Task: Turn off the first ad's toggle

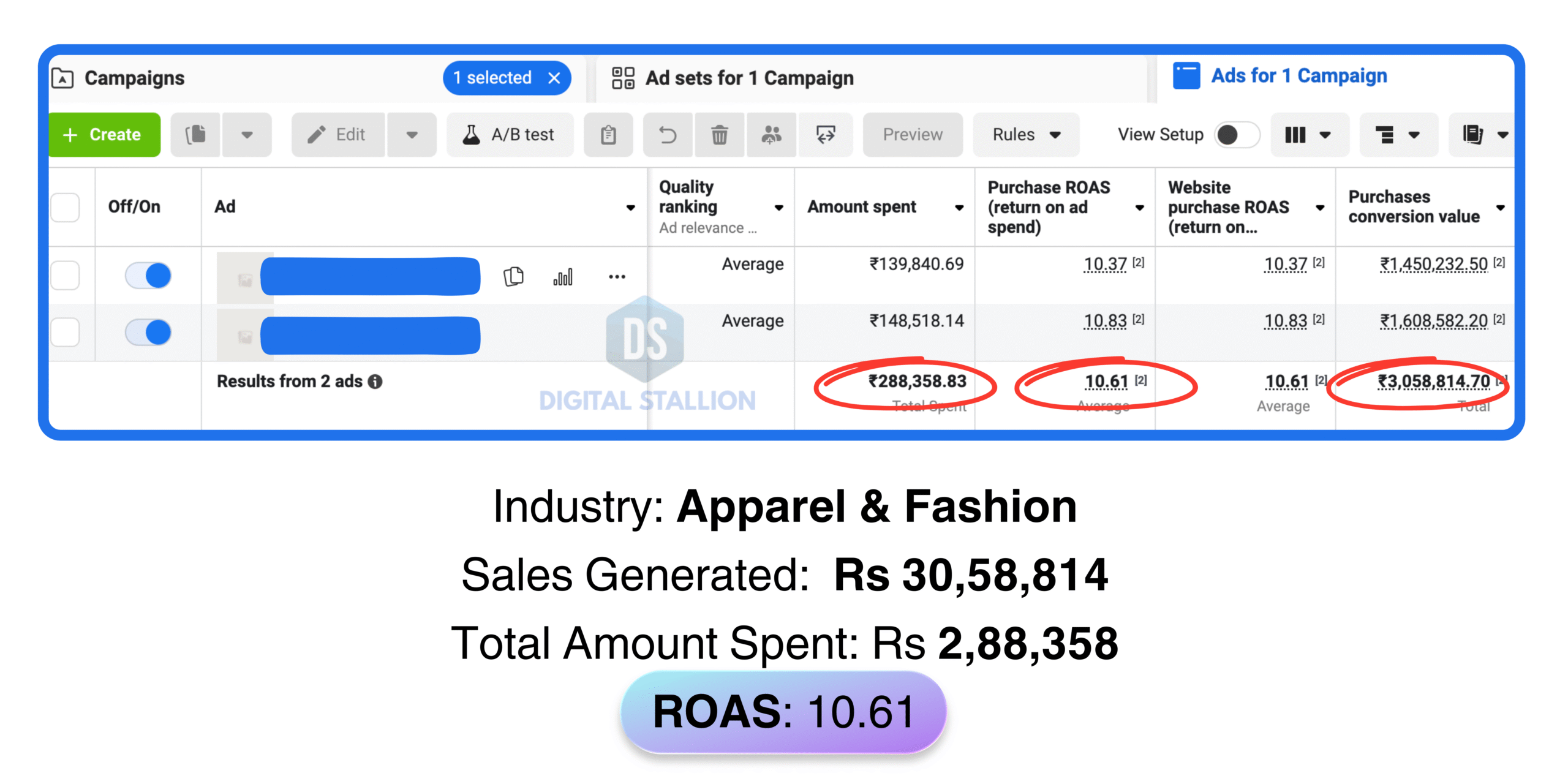Action: 148,276
